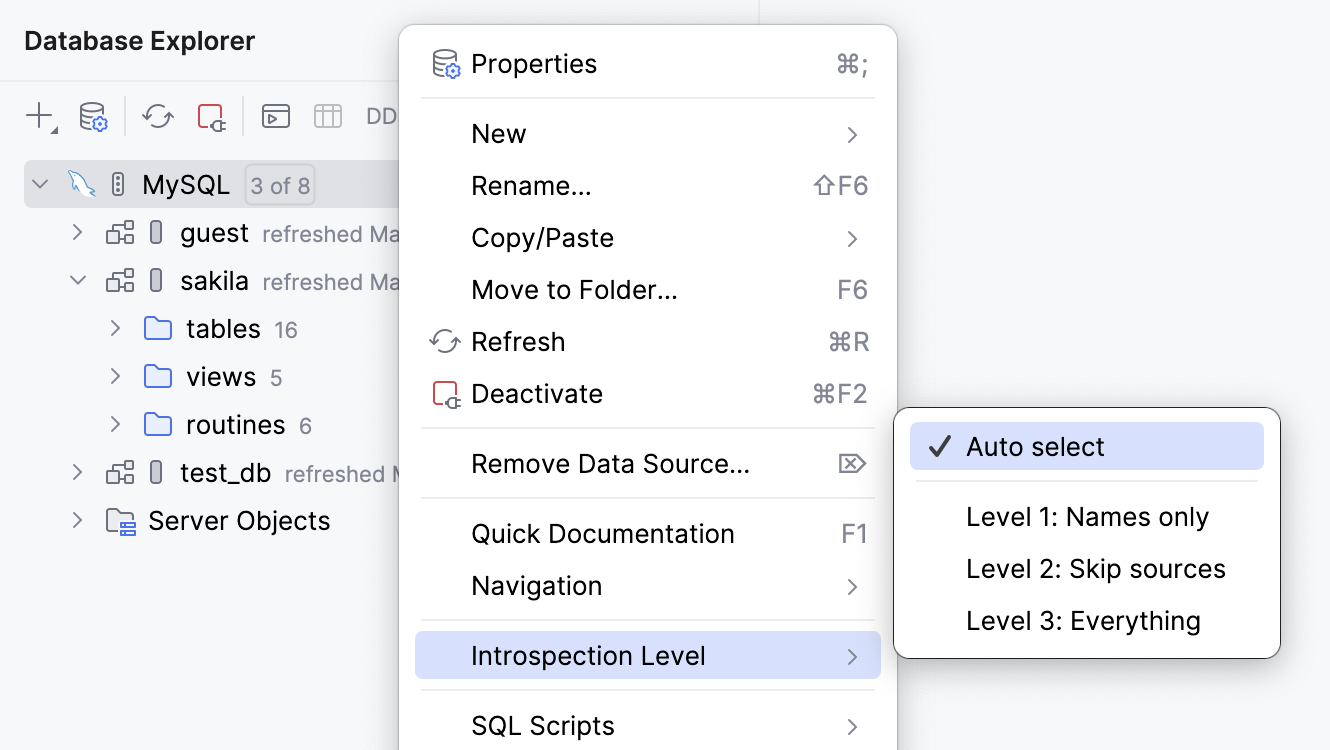Expand the guest schema node
The width and height of the screenshot is (1330, 750).
78,233
